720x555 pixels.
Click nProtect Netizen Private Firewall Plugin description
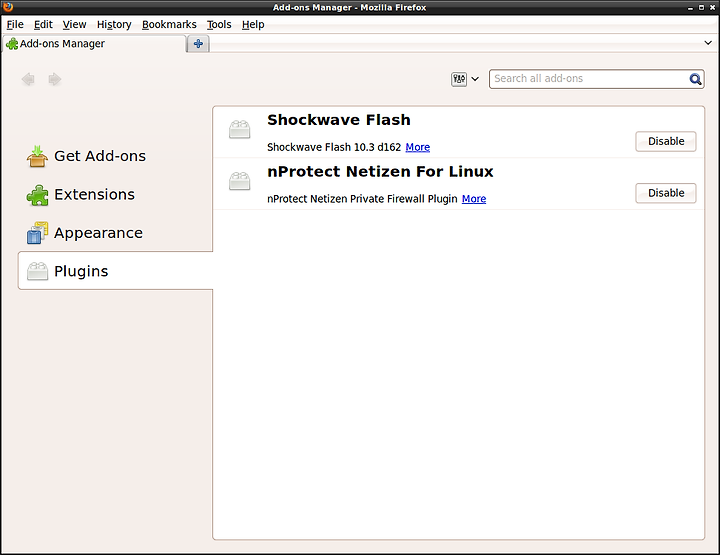pyautogui.click(x=362, y=199)
